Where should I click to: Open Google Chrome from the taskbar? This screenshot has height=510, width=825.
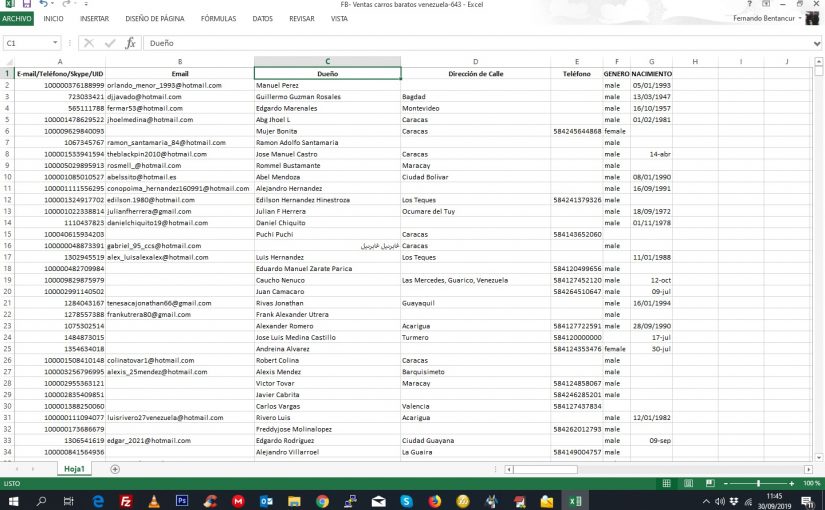[x=323, y=501]
